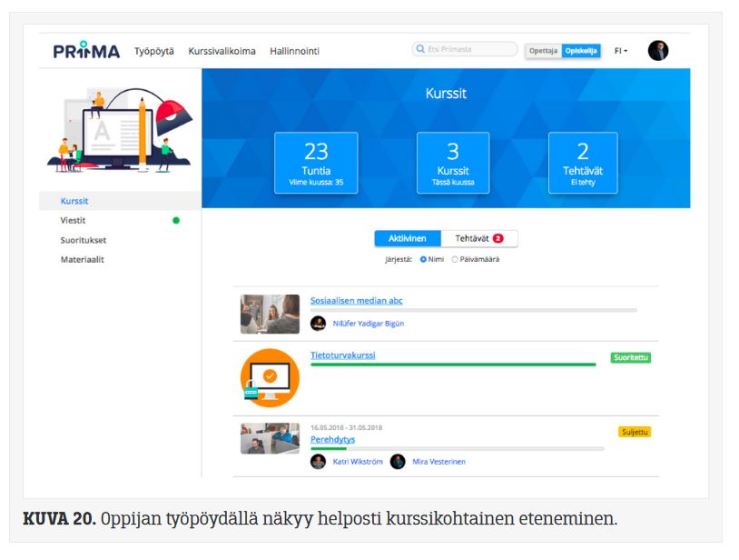739x560 pixels.
Task: Click the red Tehtävät notification badge
Action: [497, 238]
